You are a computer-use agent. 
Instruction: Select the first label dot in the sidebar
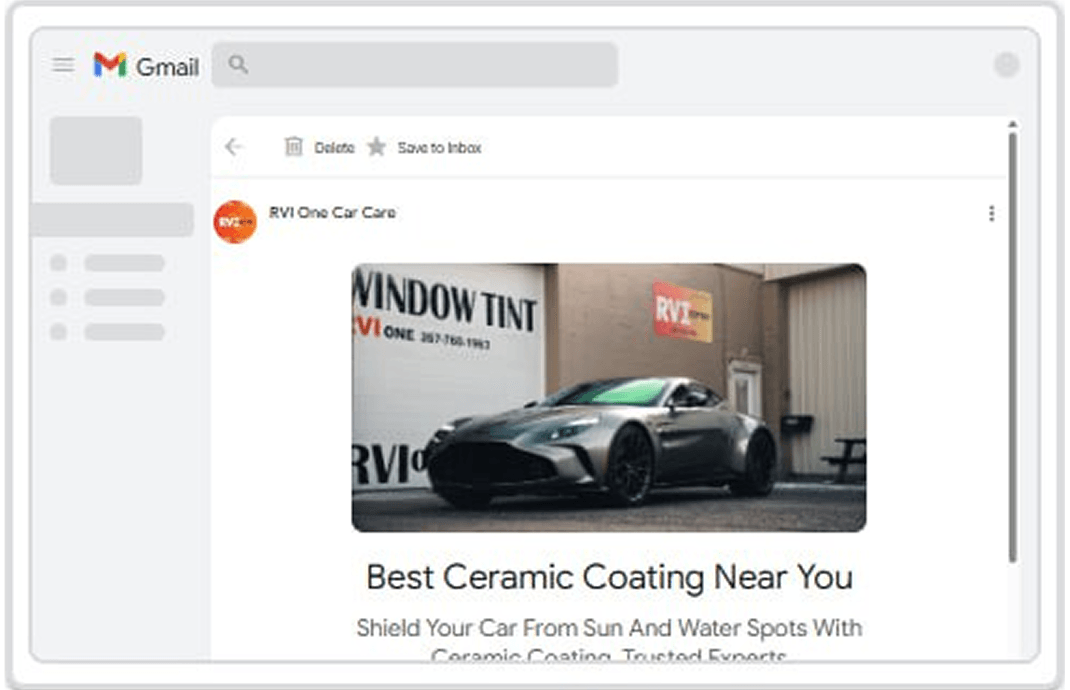pyautogui.click(x=57, y=262)
